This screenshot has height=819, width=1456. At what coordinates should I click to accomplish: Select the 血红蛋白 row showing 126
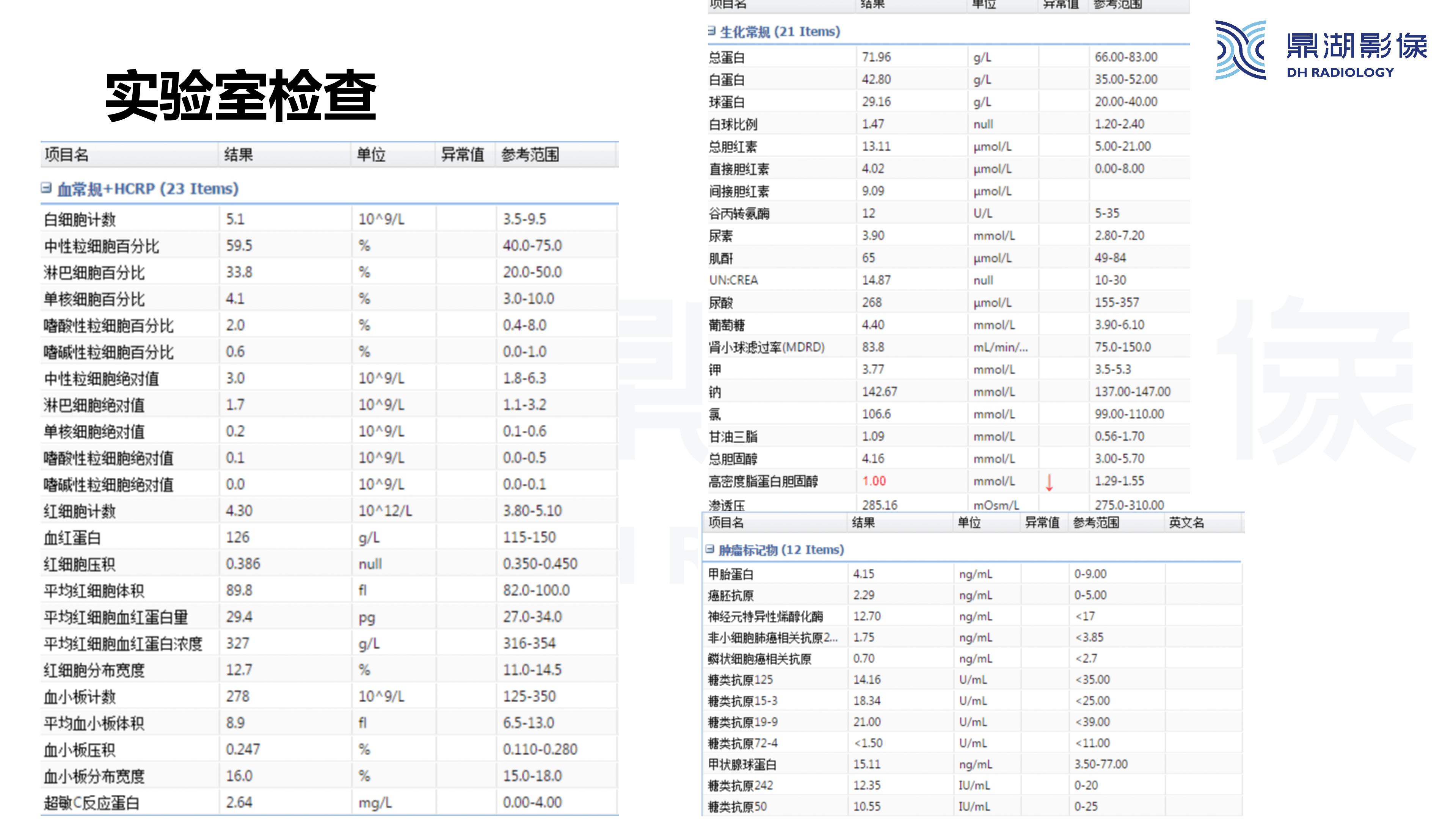226,537
